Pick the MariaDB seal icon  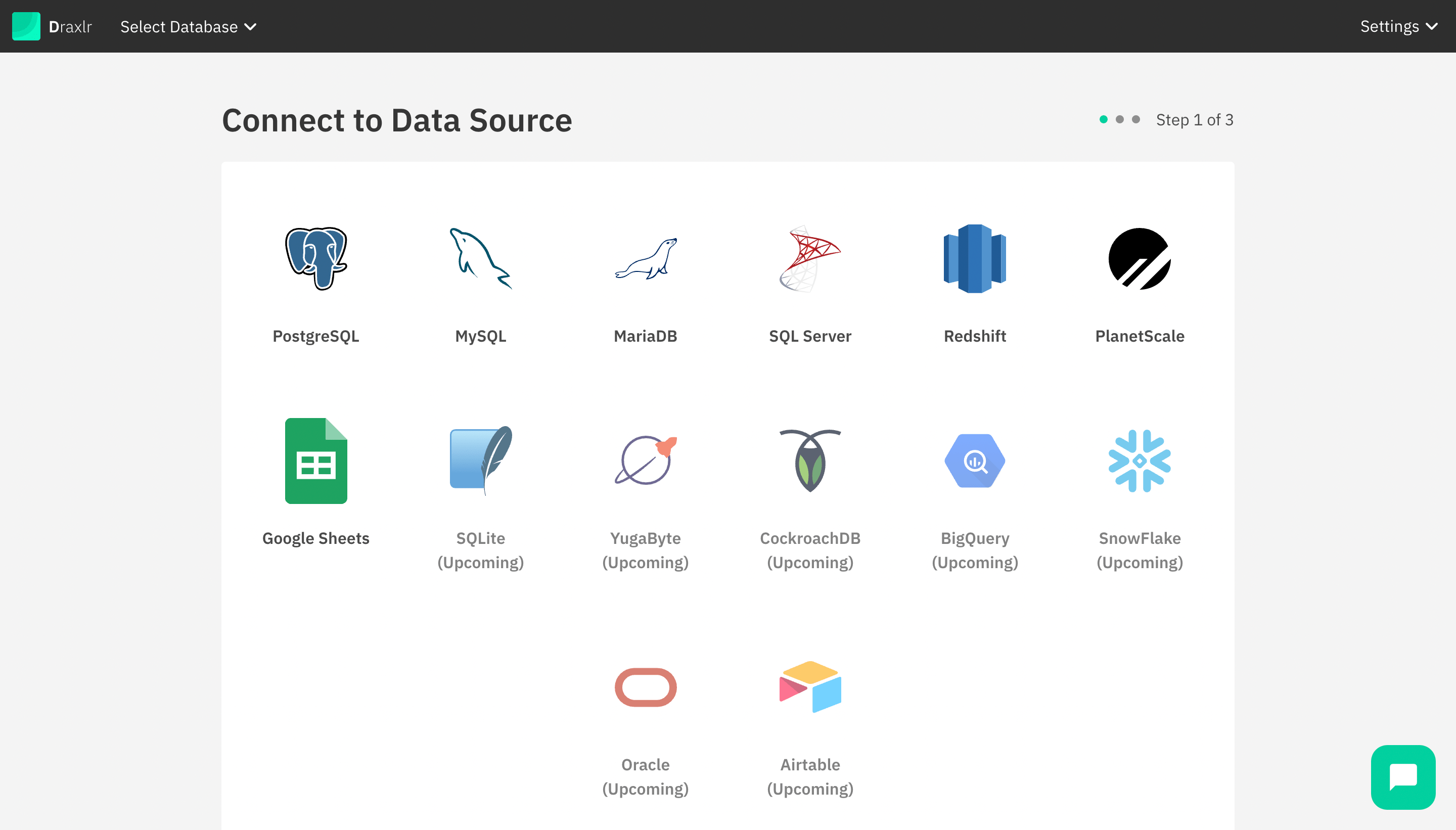(645, 258)
